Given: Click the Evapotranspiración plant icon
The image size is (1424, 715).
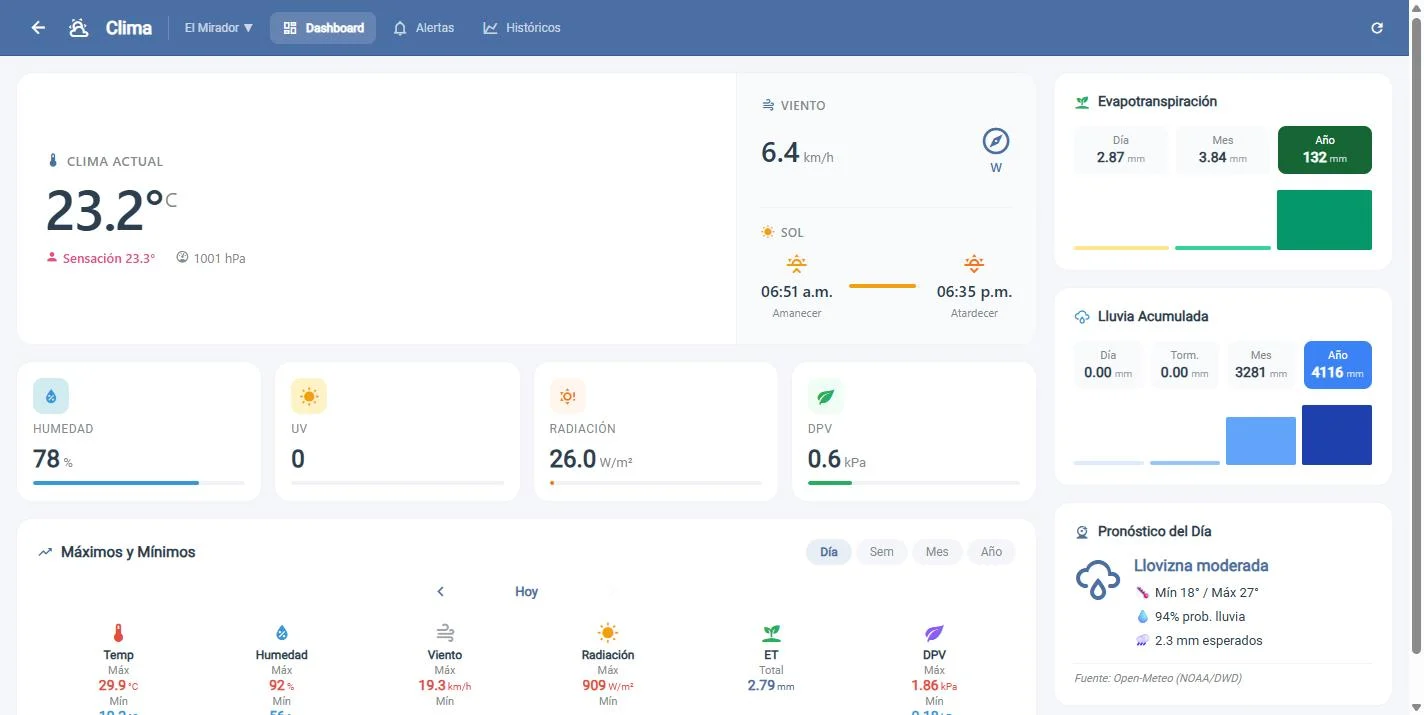Looking at the screenshot, I should (x=1082, y=102).
